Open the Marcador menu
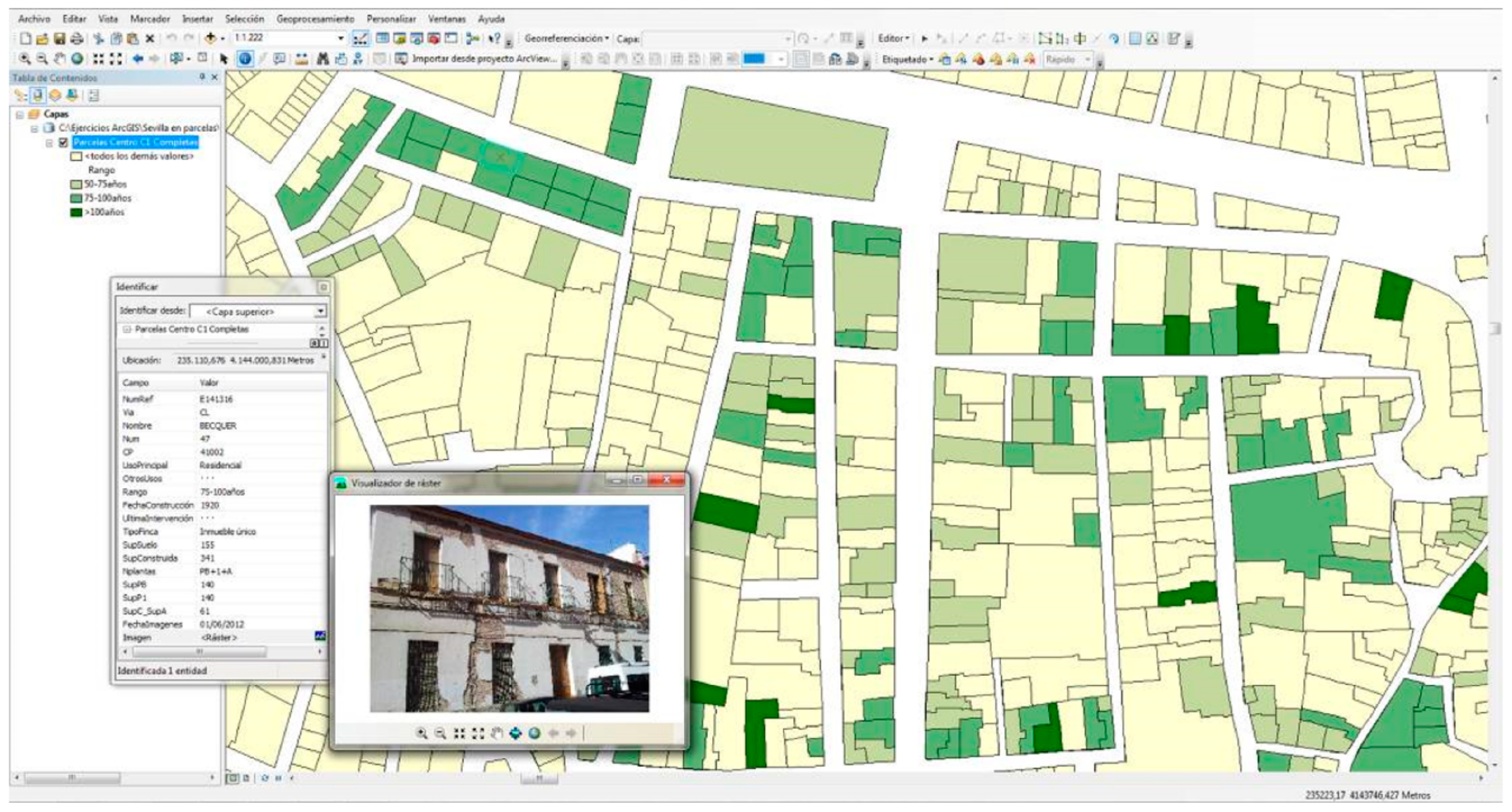The width and height of the screenshot is (1512, 812). (150, 19)
